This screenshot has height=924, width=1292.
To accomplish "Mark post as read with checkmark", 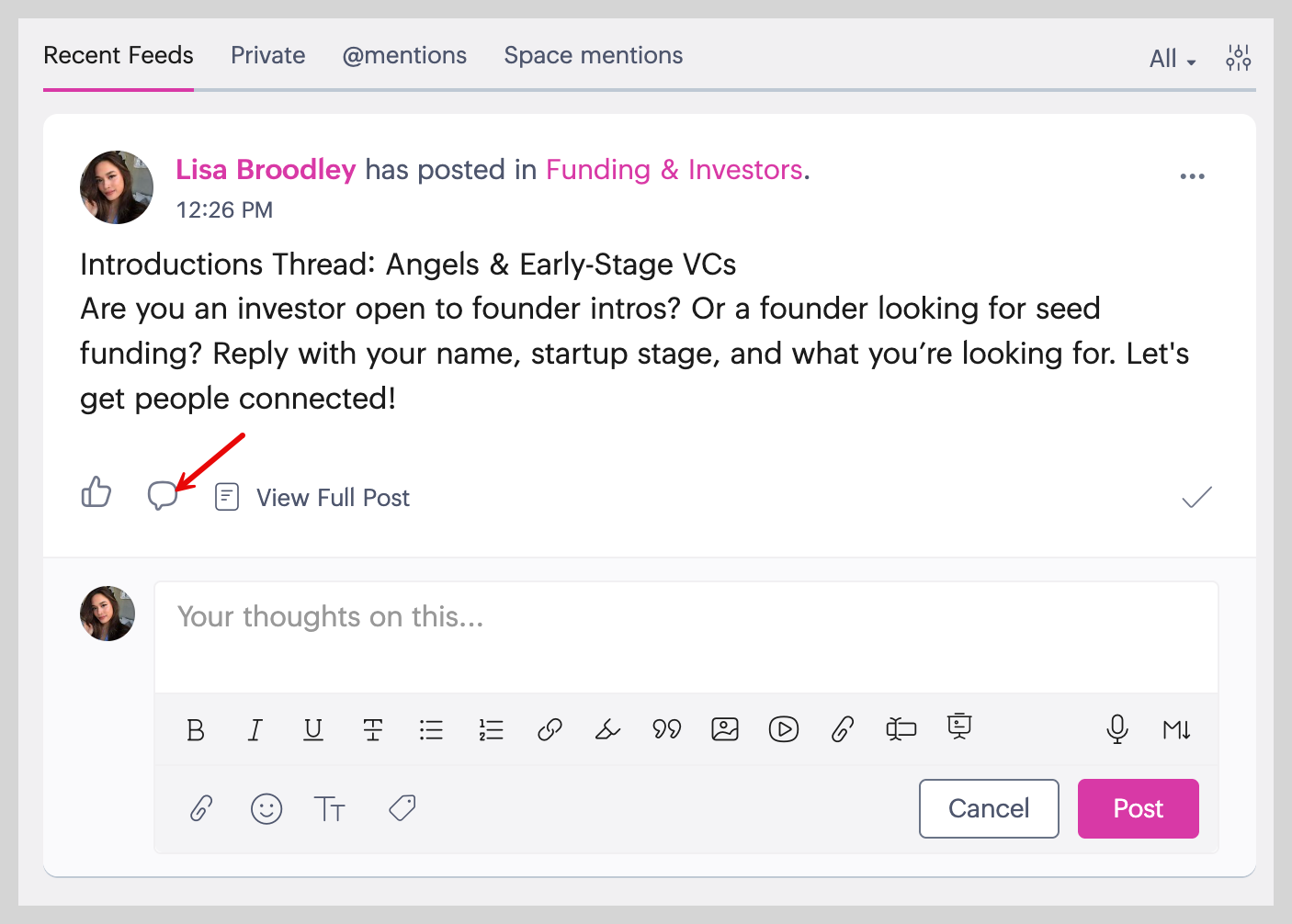I will coord(1196,498).
